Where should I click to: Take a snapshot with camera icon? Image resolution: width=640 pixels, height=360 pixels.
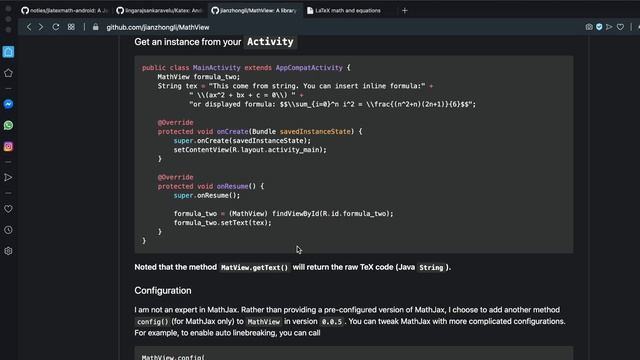point(589,27)
